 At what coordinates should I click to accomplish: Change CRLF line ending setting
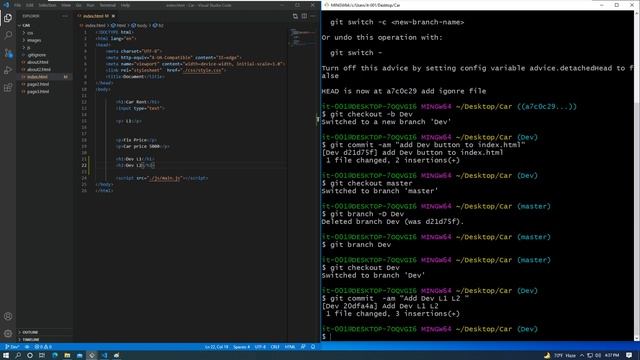click(x=275, y=347)
